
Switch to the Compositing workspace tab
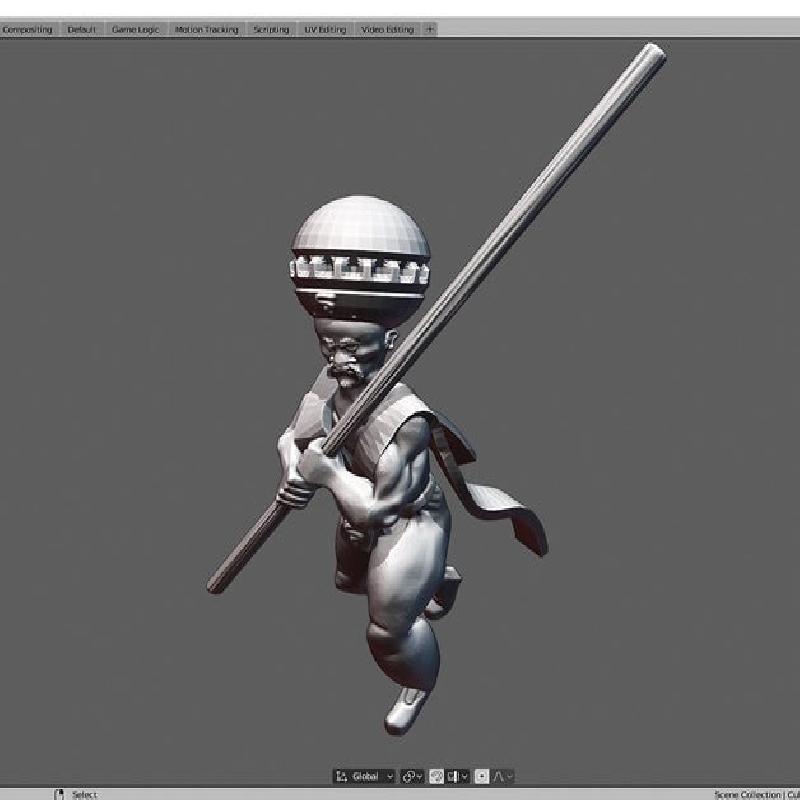point(28,30)
